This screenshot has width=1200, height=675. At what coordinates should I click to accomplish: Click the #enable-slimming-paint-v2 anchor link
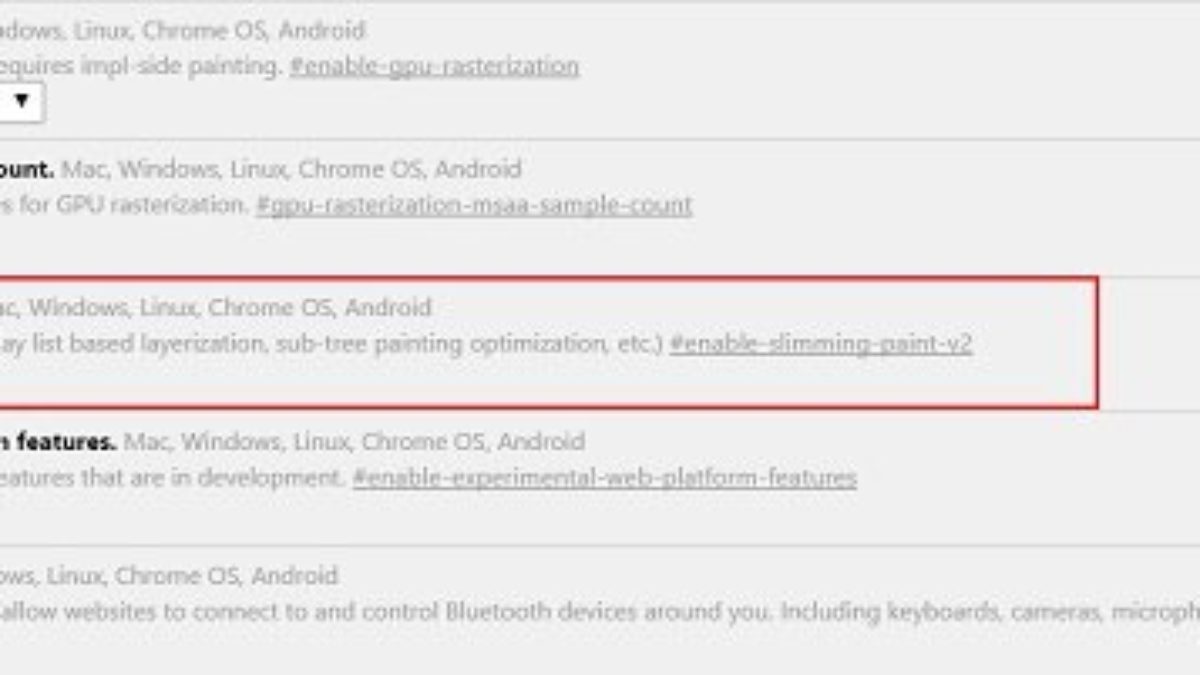[x=820, y=344]
